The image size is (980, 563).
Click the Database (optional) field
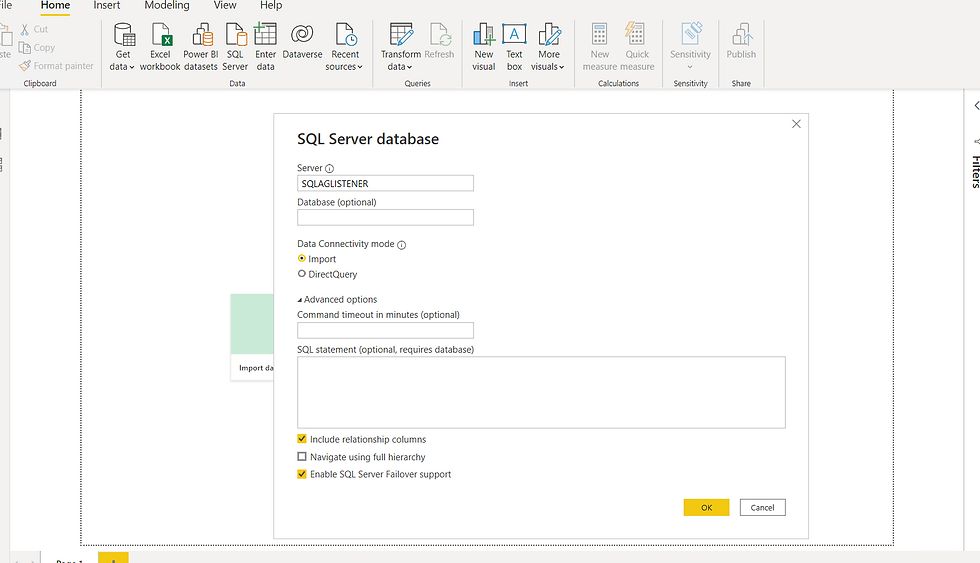(385, 217)
